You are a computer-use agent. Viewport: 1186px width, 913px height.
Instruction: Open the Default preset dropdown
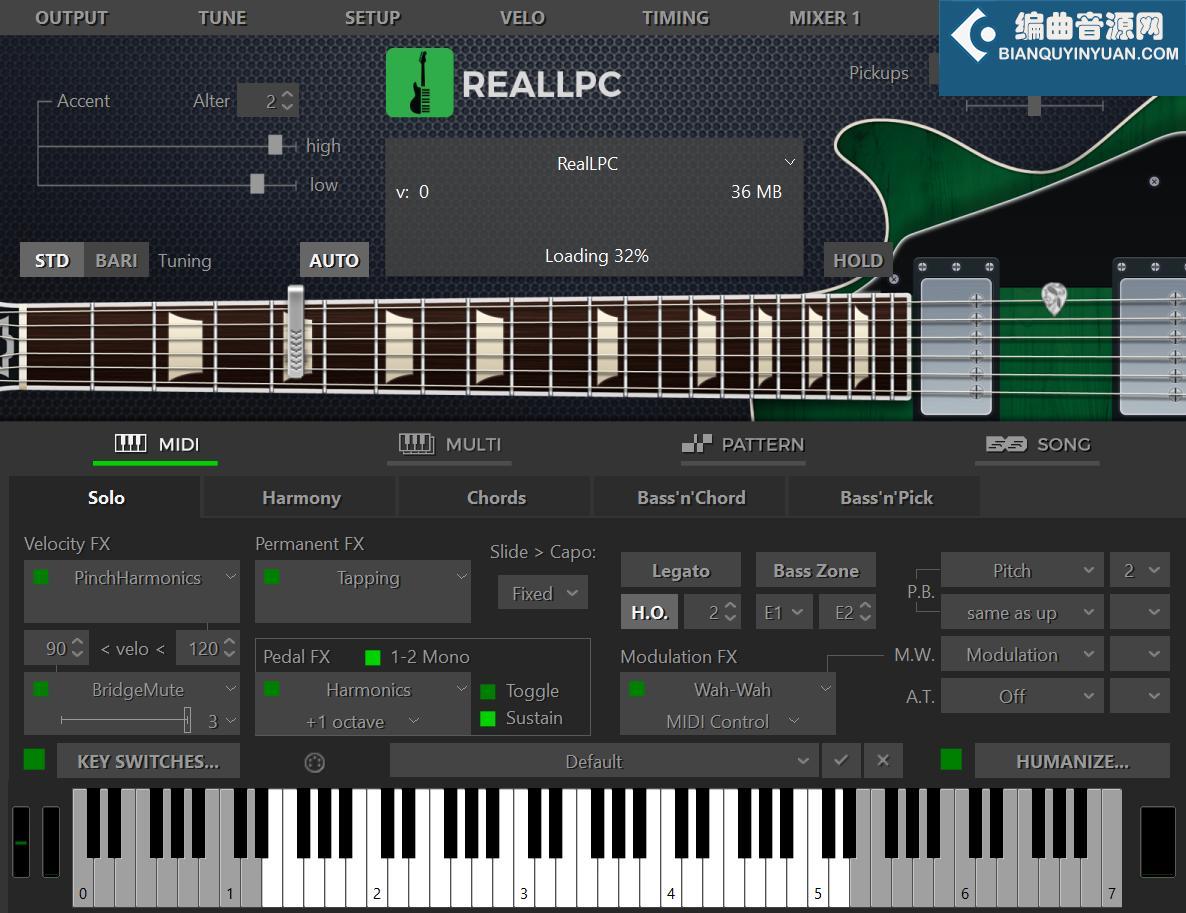coord(604,761)
